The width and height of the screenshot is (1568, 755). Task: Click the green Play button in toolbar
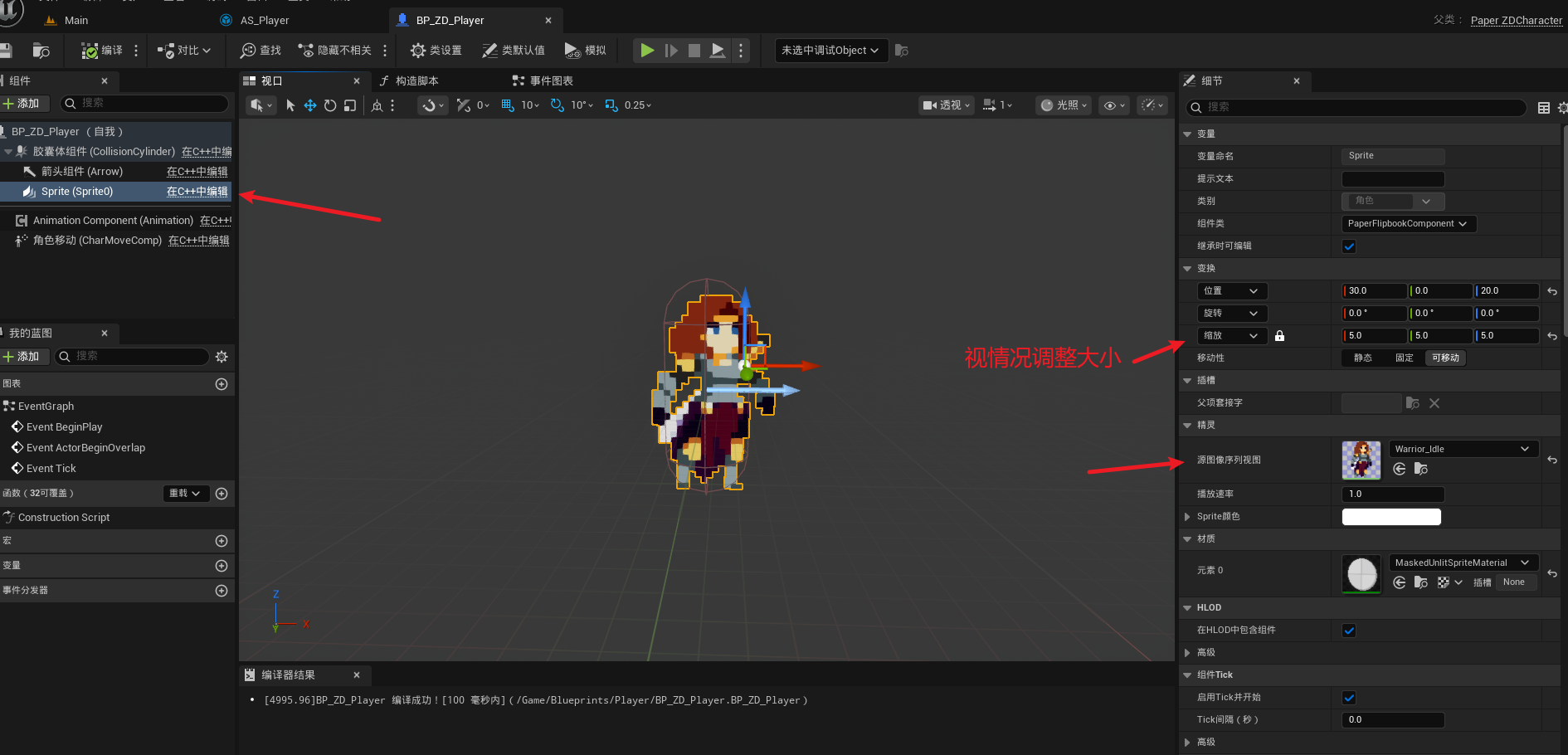coord(647,51)
